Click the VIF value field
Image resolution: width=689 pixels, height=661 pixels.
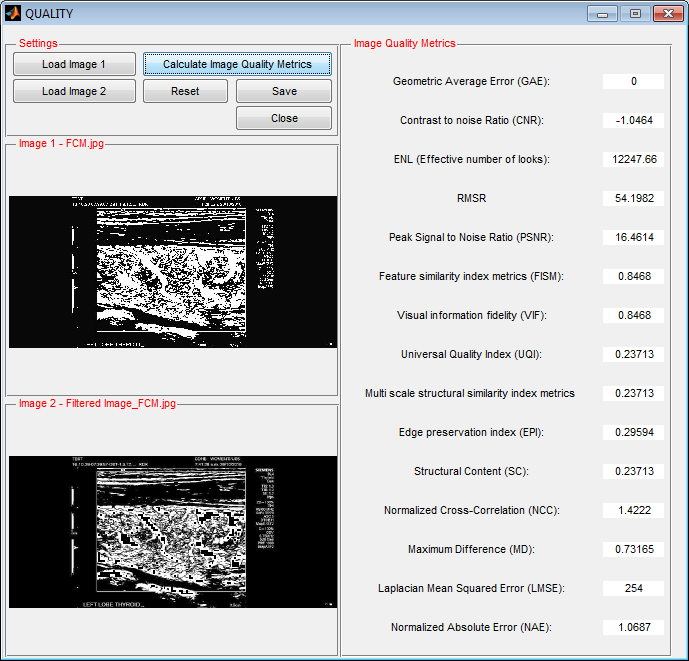click(633, 315)
